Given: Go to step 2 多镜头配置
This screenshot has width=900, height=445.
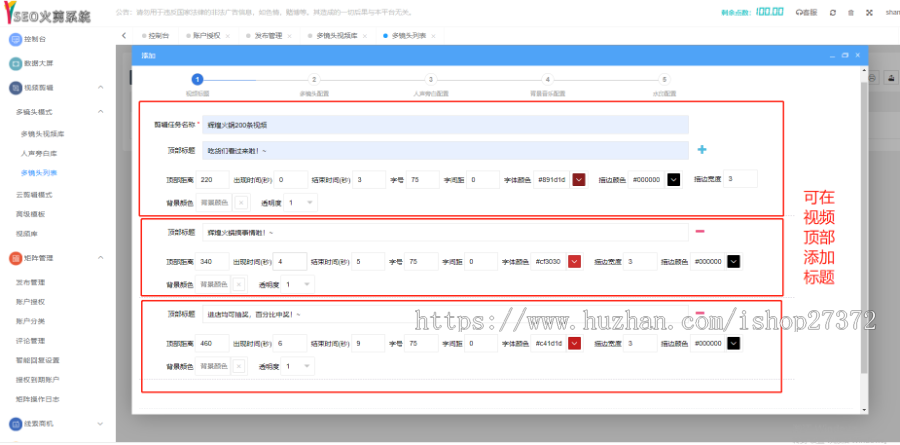Looking at the screenshot, I should click(313, 80).
